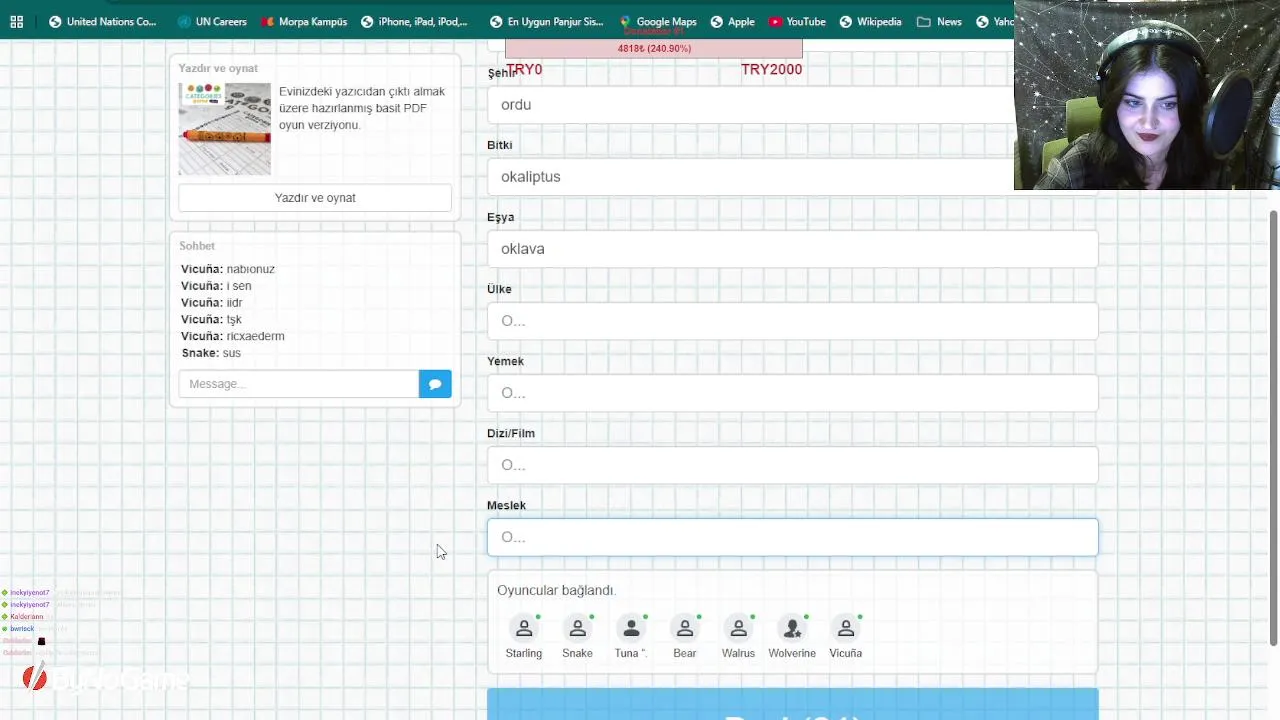Click chat message 'Vicuña: ricxaederm'
This screenshot has width=1280, height=720.
233,336
